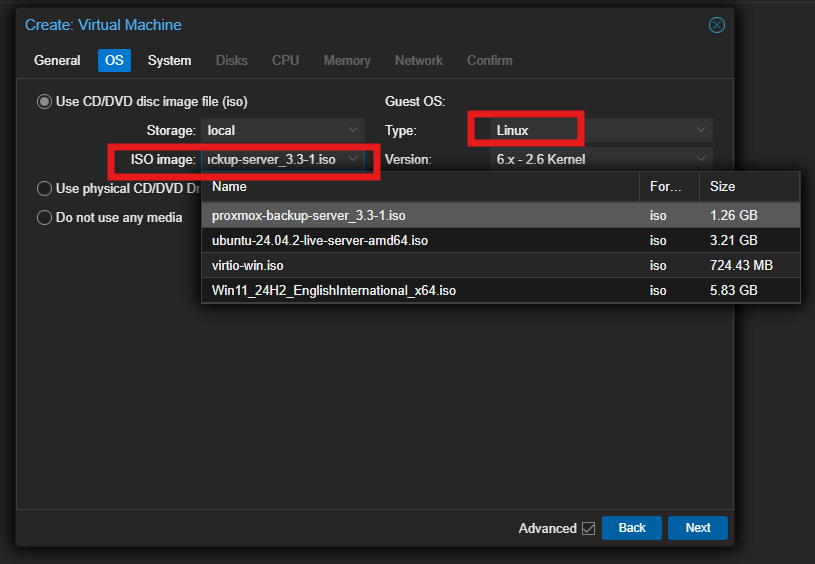Expand the Version dropdown arrow
815x564 pixels.
[701, 159]
